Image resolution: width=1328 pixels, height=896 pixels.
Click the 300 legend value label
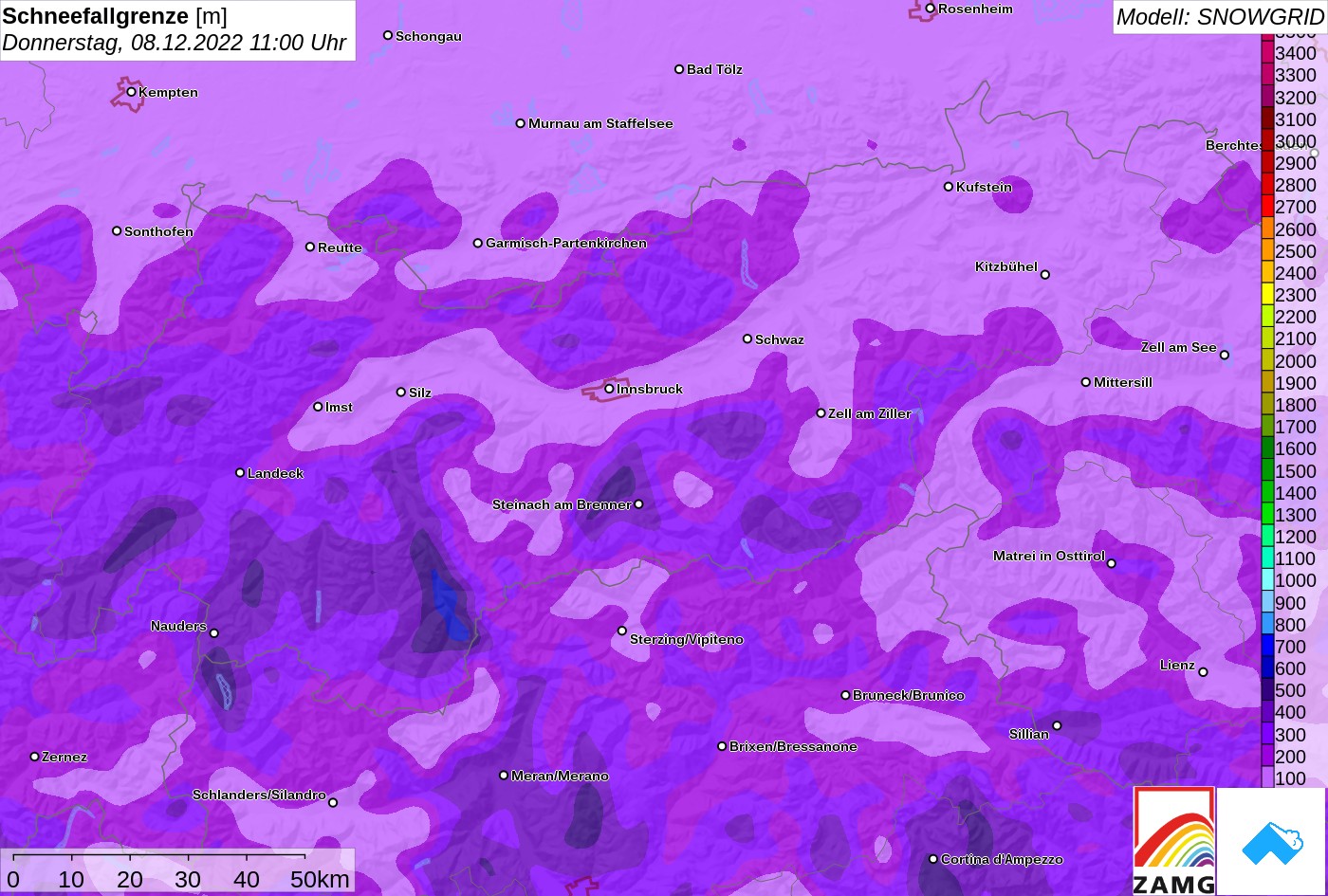click(1291, 734)
